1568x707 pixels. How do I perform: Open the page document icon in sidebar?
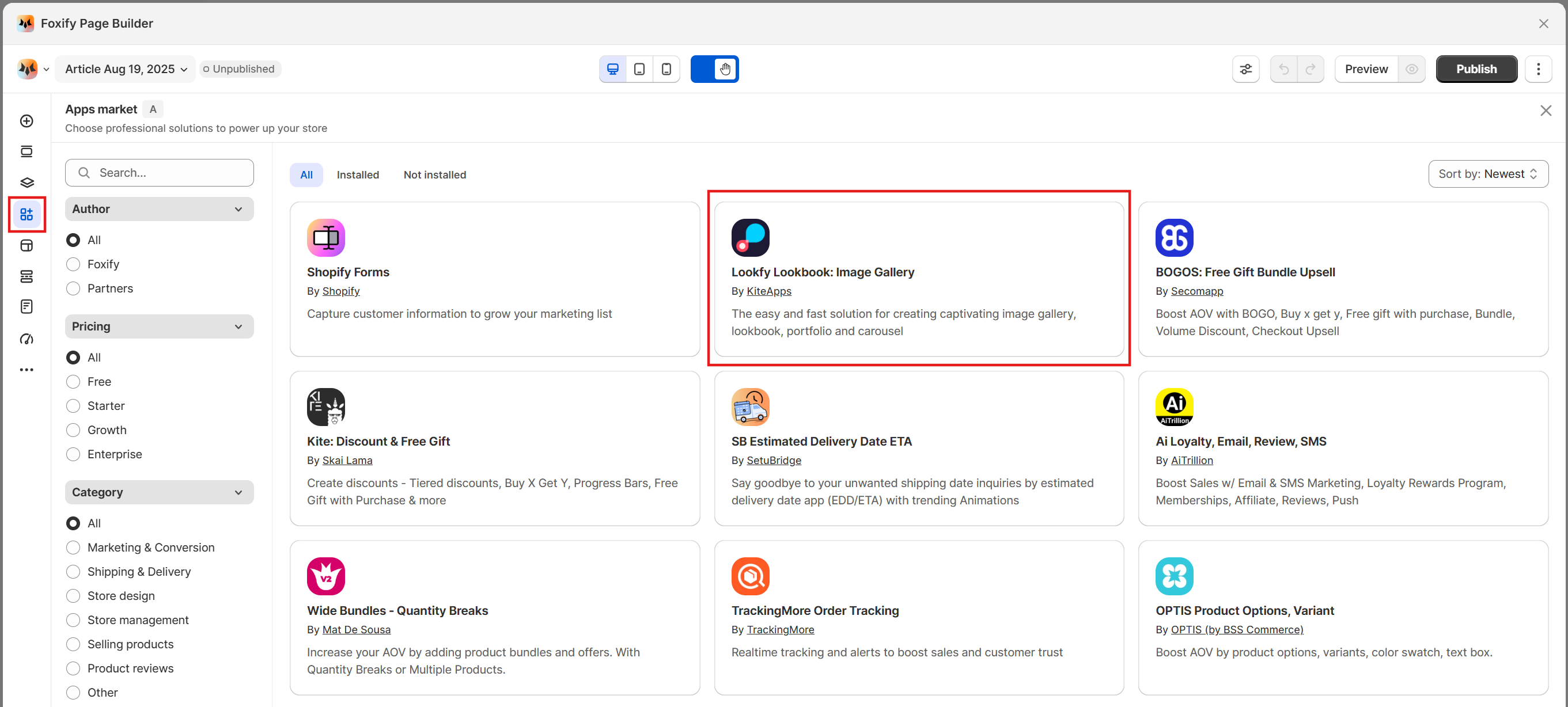pos(26,307)
